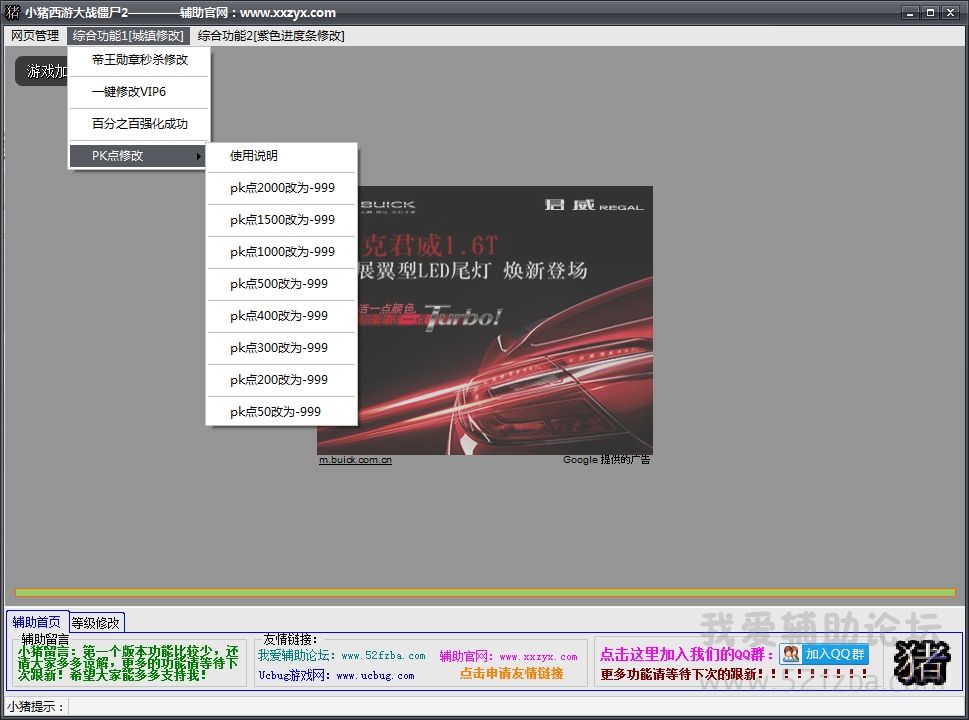Open the 网页管理 menu
This screenshot has width=969, height=720.
point(35,35)
